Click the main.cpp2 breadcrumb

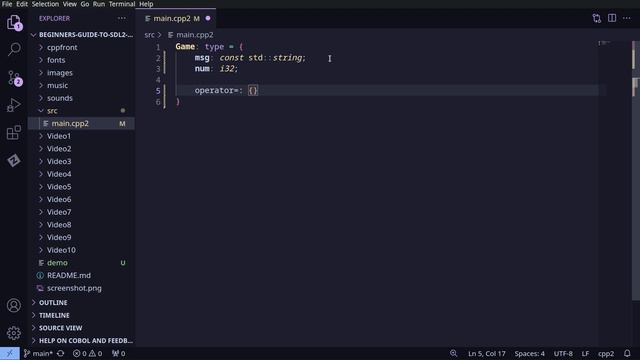[191, 35]
